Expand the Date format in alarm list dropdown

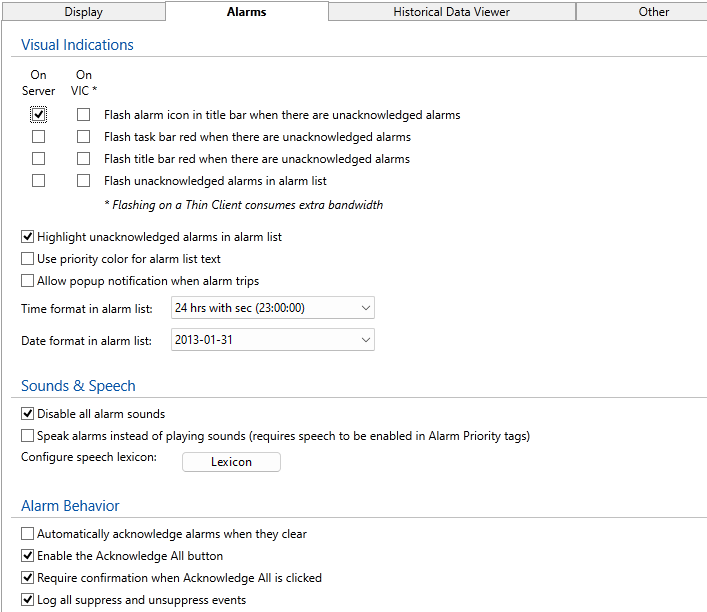point(272,340)
